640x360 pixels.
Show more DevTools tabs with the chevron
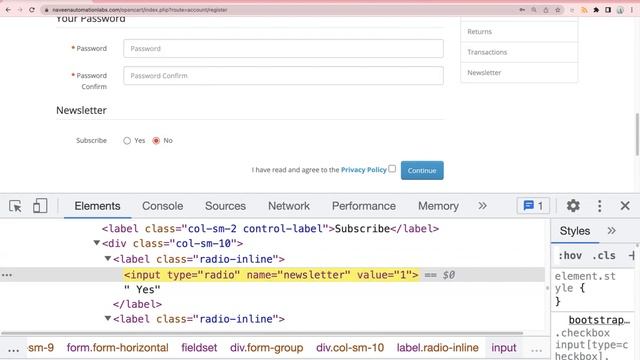[482, 206]
